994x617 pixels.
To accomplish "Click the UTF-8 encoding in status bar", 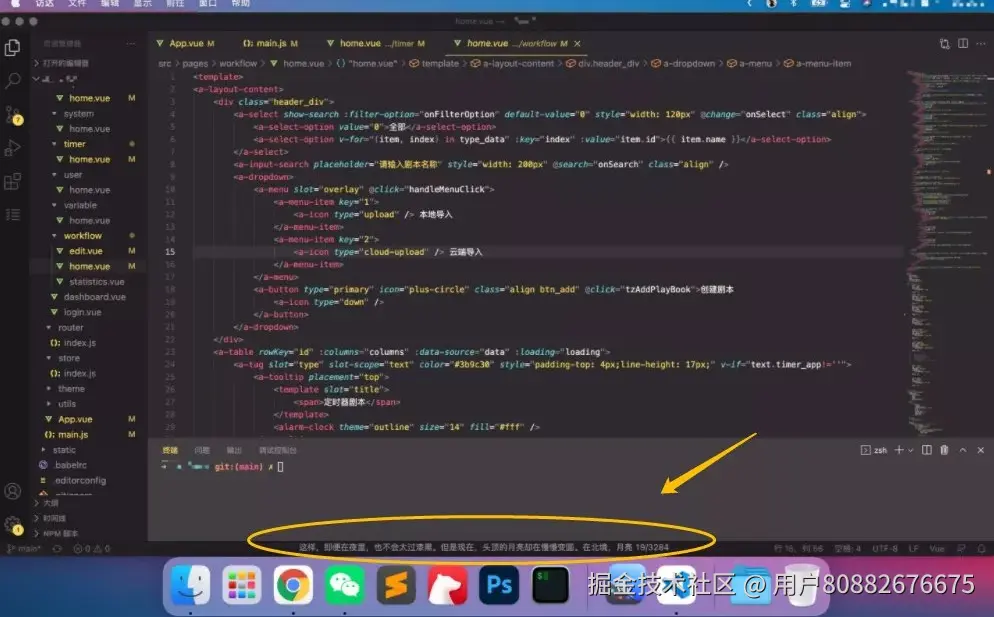I will click(885, 549).
